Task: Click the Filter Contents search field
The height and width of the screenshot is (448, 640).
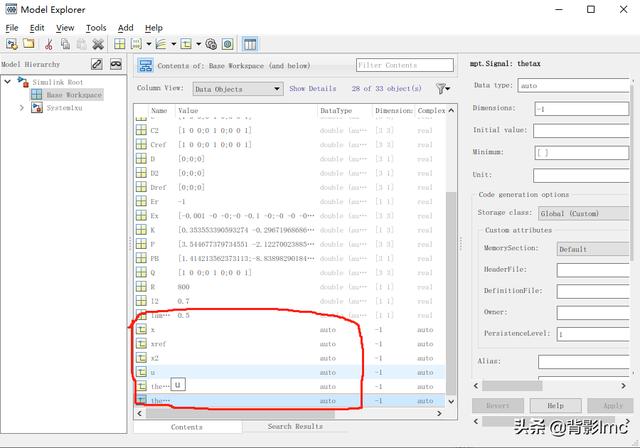Action: click(405, 65)
